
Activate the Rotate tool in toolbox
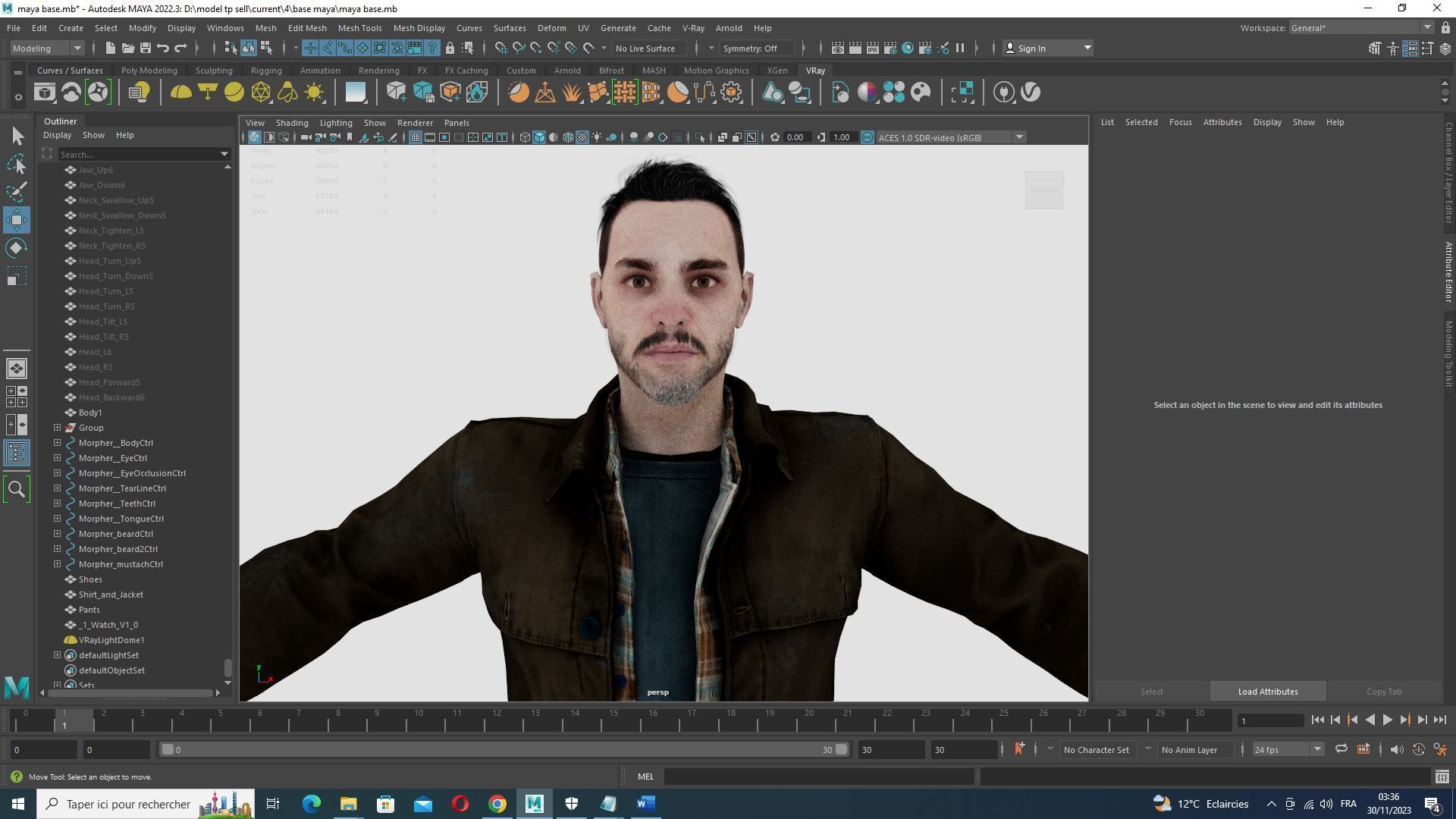point(17,248)
